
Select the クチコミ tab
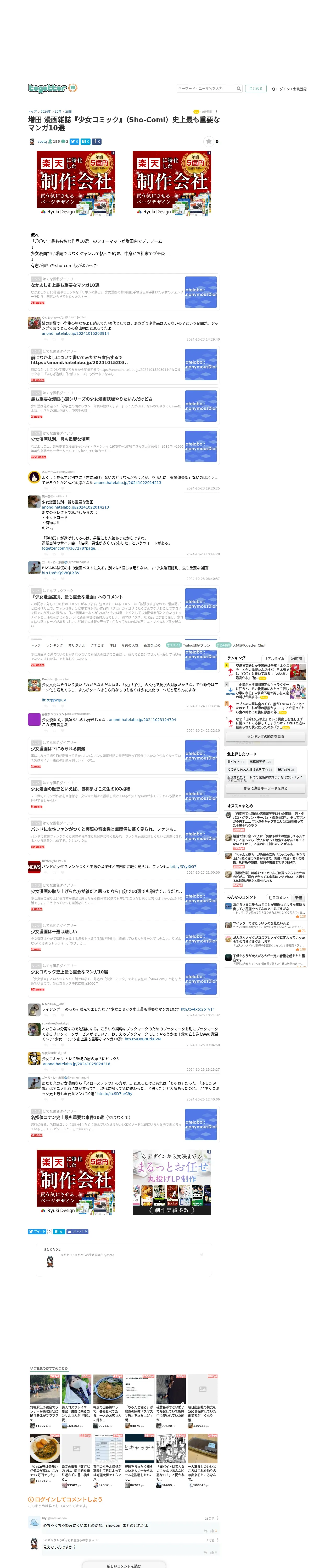tap(97, 645)
